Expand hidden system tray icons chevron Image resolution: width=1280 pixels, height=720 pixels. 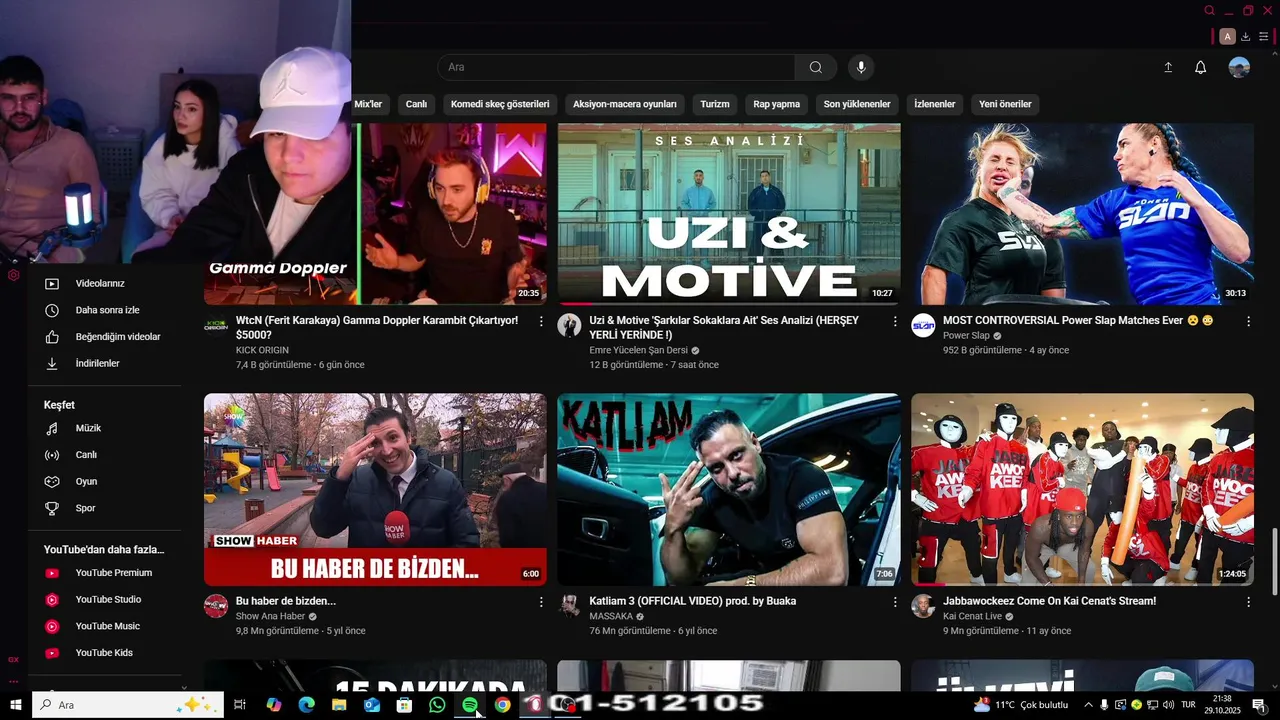click(x=1088, y=705)
